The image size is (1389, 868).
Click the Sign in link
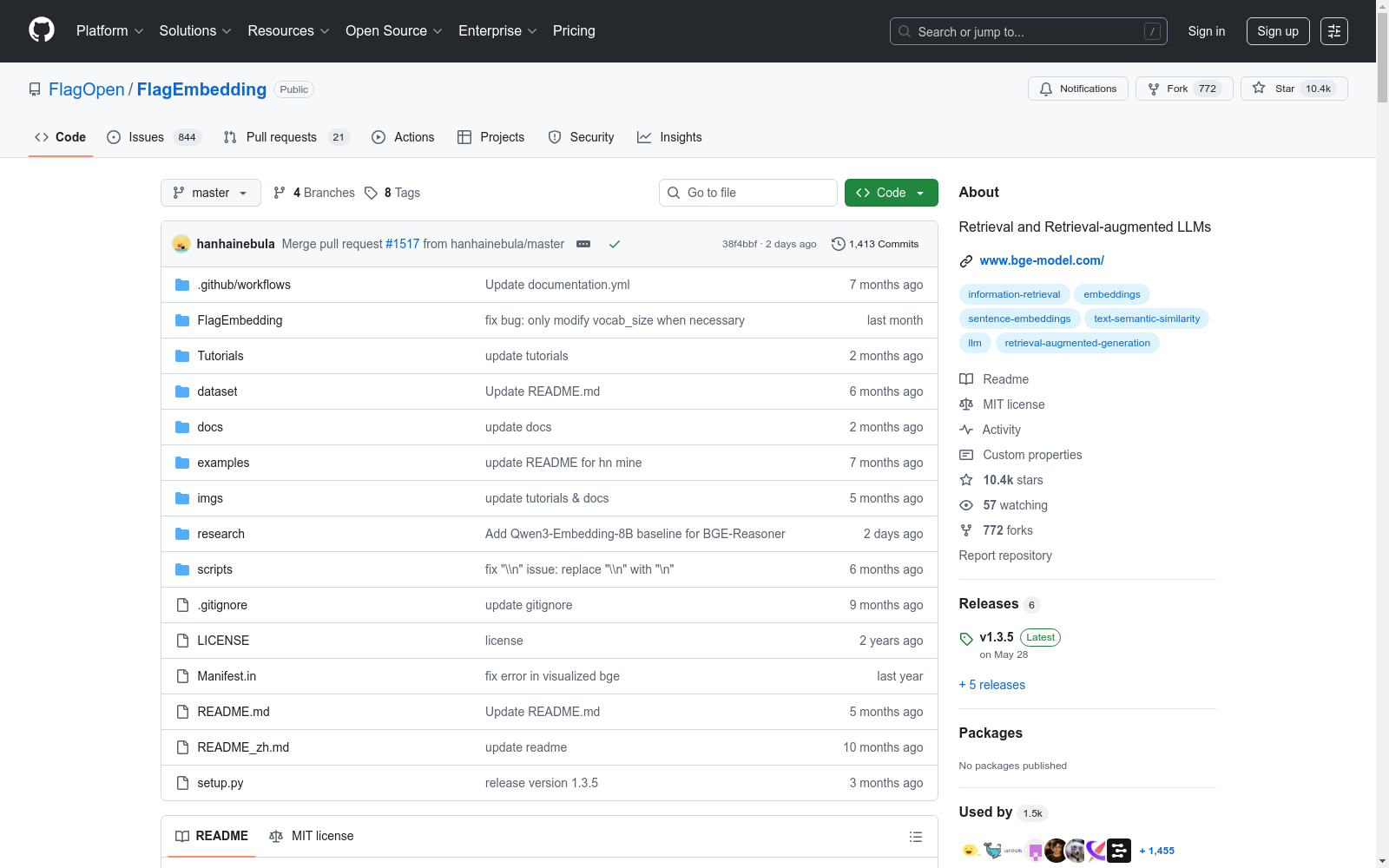point(1207,31)
